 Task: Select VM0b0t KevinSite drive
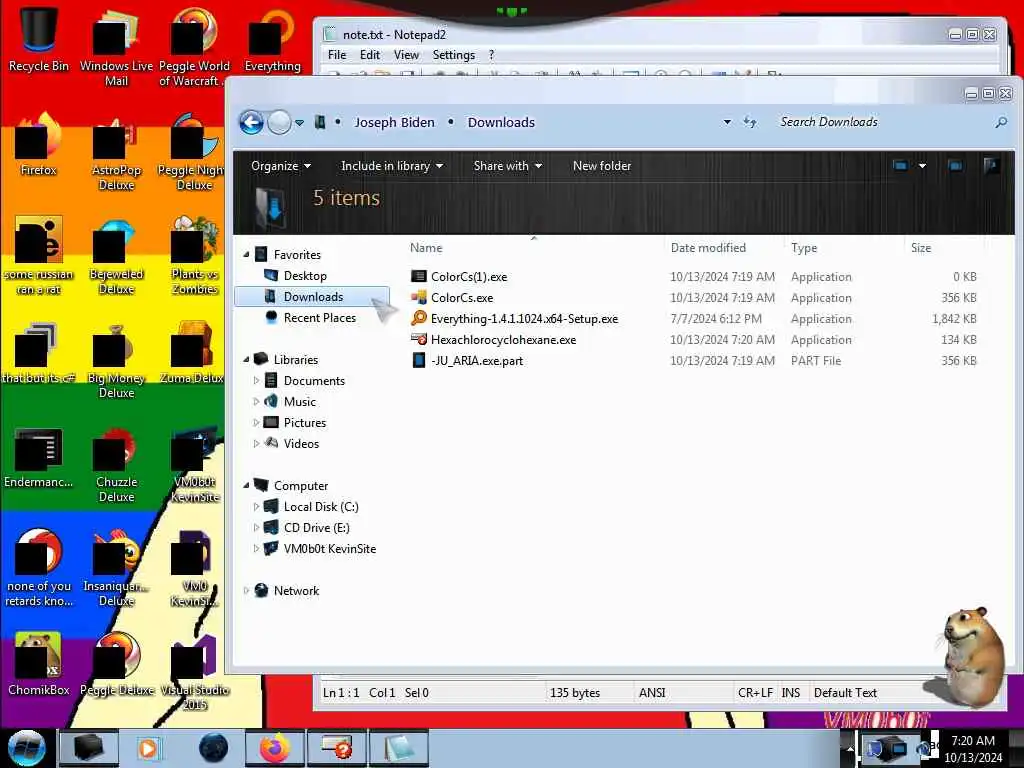tap(329, 549)
